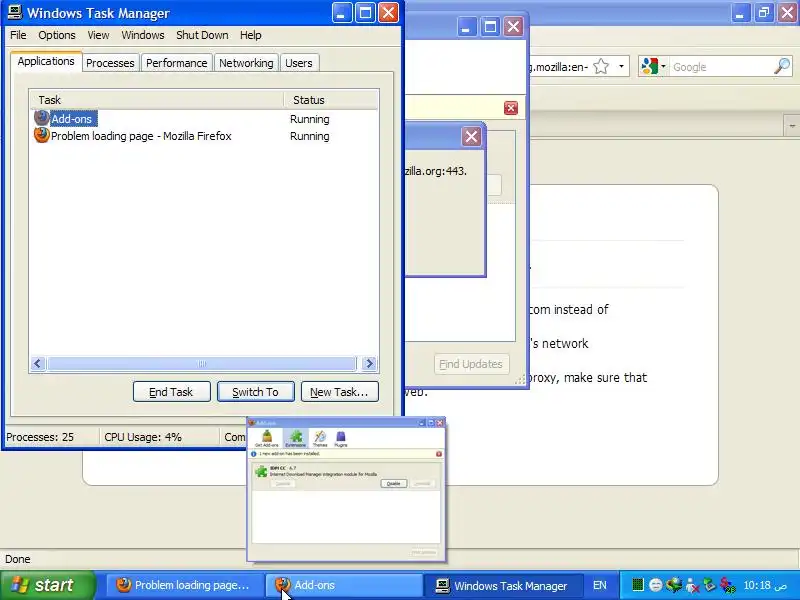Open the bookmark star history dropdown arrow
This screenshot has height=600, width=800.
pos(621,66)
